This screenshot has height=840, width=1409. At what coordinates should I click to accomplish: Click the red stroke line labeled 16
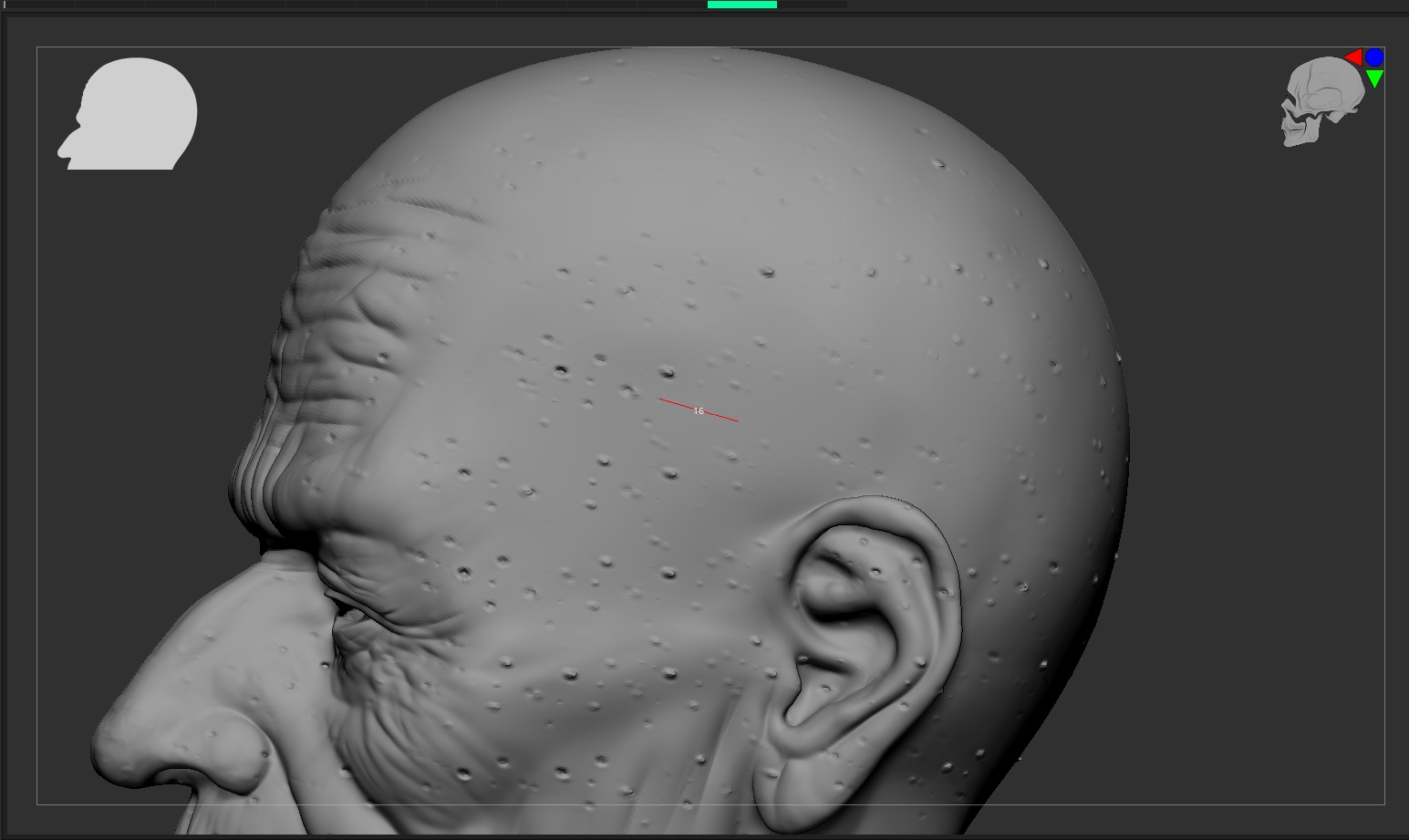(x=699, y=410)
